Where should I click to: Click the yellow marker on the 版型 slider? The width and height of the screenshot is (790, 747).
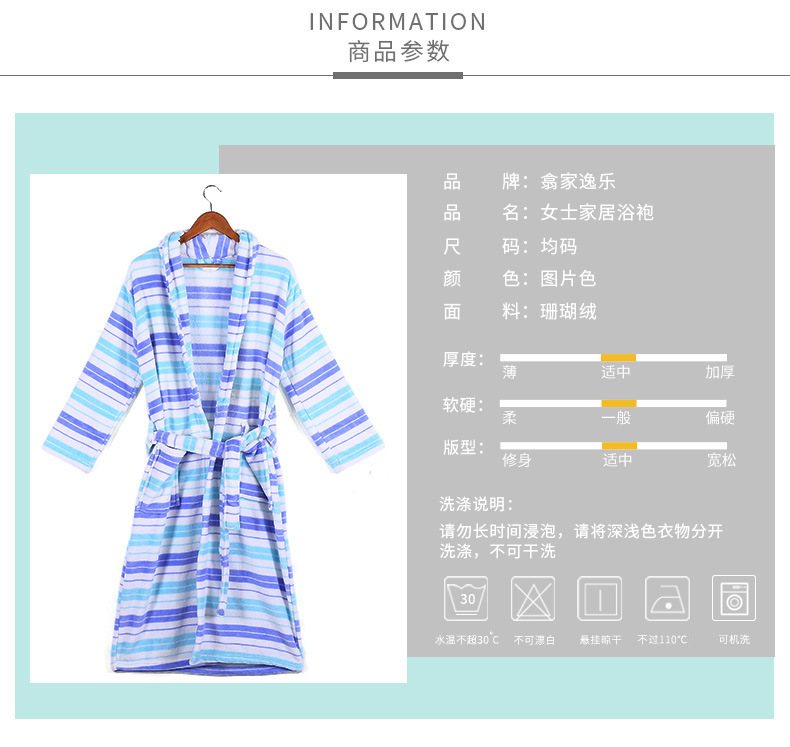click(619, 446)
